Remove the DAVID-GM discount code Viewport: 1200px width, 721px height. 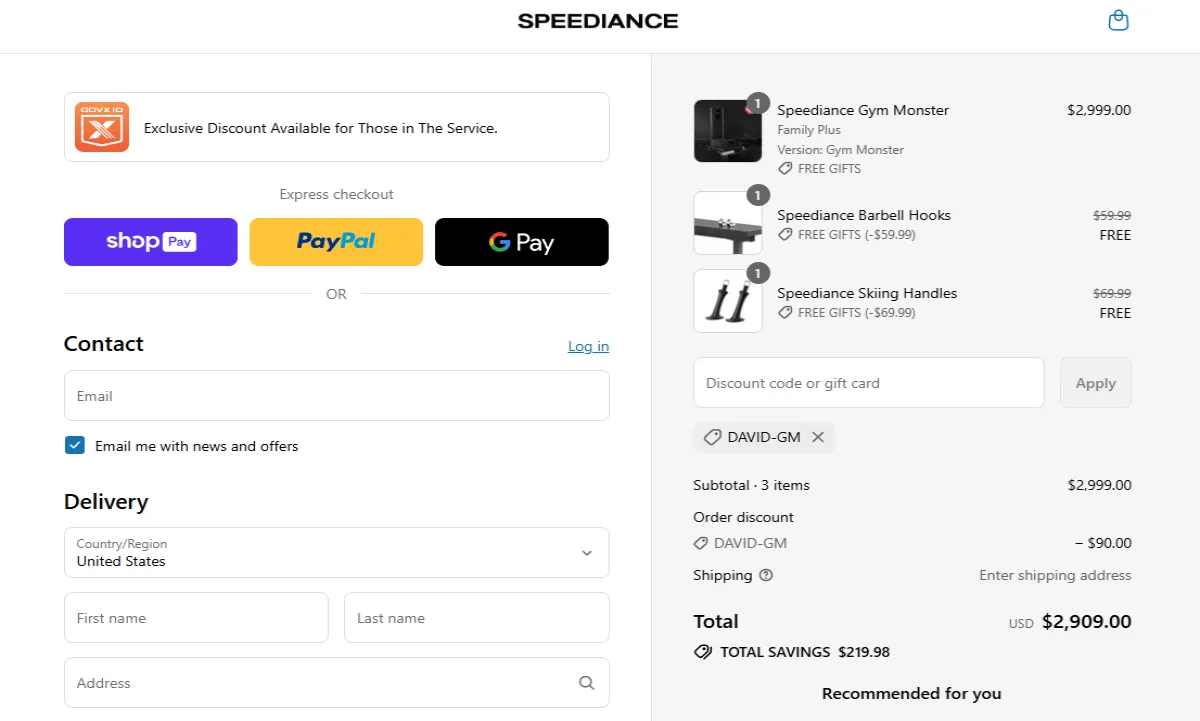click(x=818, y=437)
